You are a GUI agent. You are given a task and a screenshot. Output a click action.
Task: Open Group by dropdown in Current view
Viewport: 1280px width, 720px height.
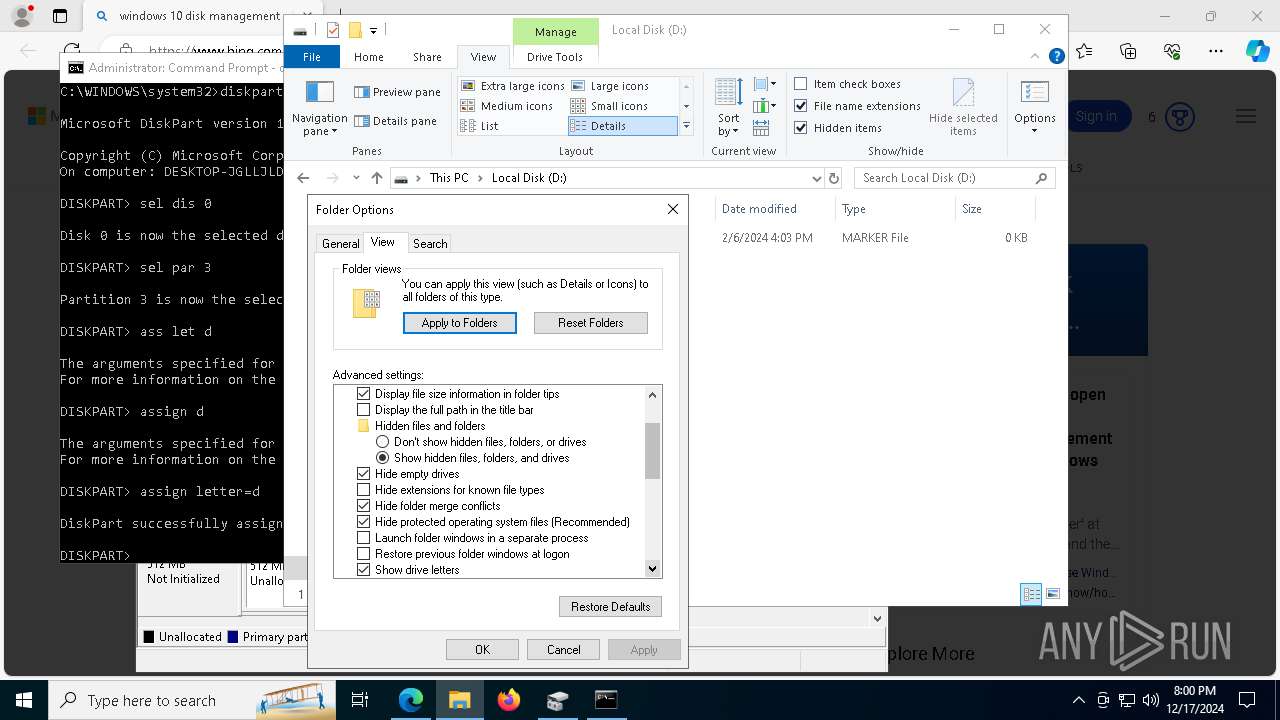pos(765,84)
